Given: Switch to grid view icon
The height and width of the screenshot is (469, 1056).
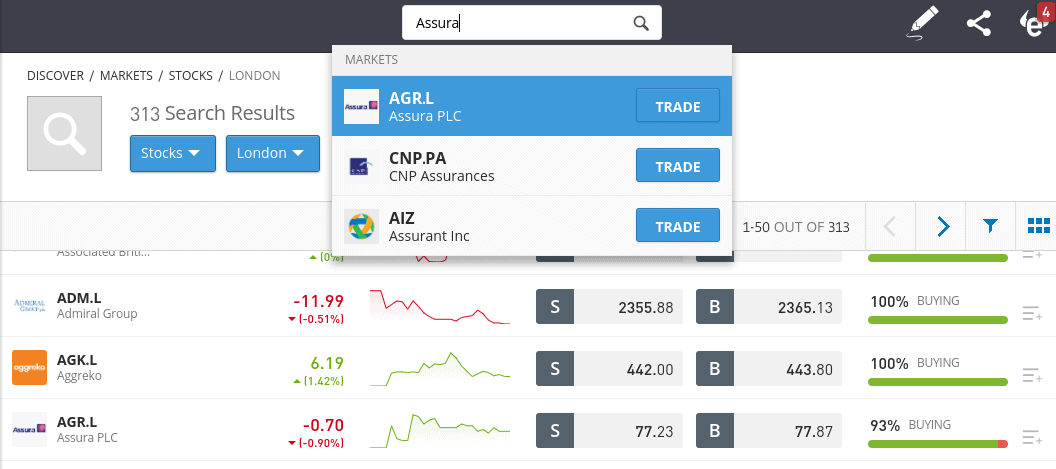Looking at the screenshot, I should click(1038, 226).
